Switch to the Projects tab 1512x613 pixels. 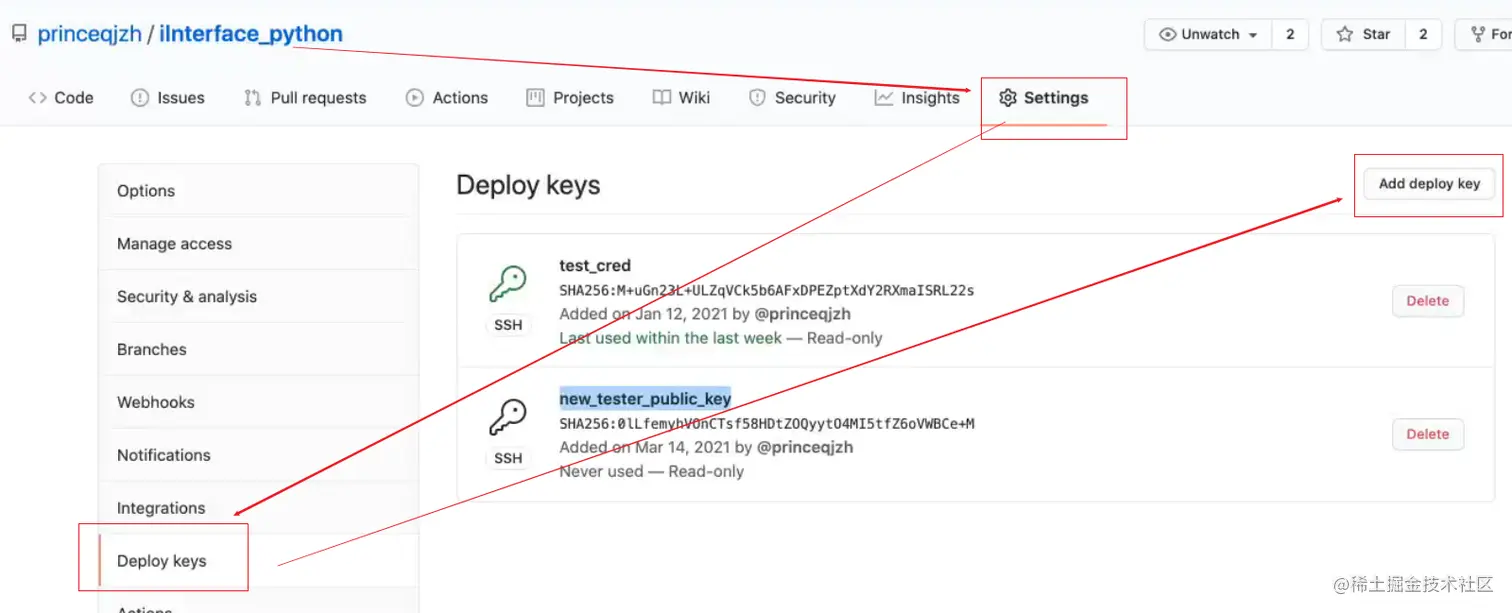pyautogui.click(x=570, y=98)
